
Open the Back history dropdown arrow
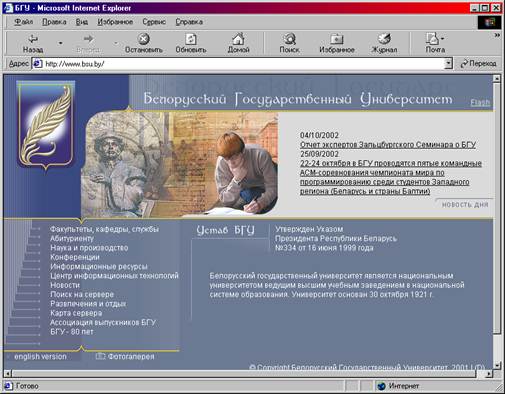point(60,43)
